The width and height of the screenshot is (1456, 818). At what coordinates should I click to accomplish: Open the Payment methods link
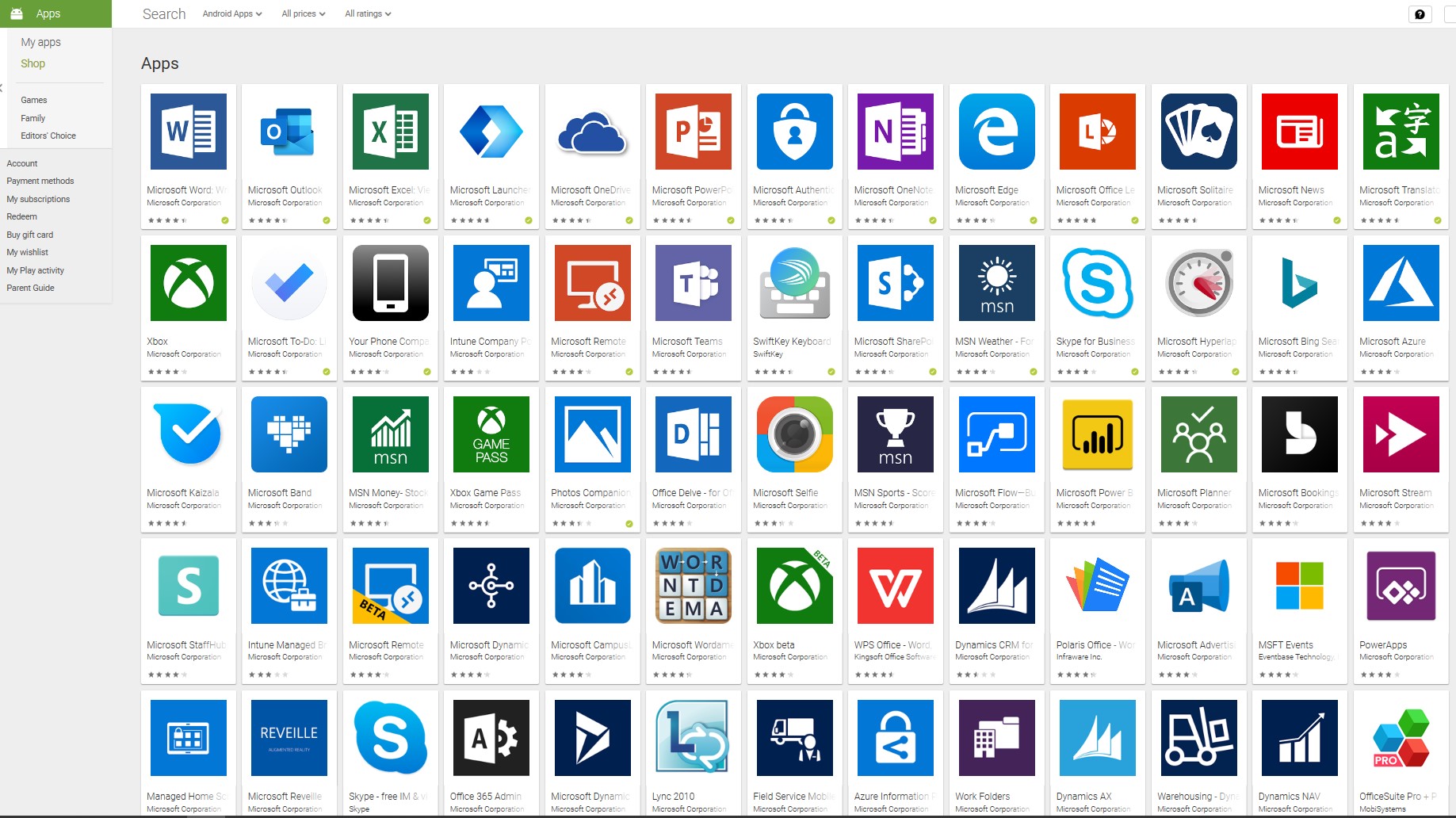[x=40, y=181]
